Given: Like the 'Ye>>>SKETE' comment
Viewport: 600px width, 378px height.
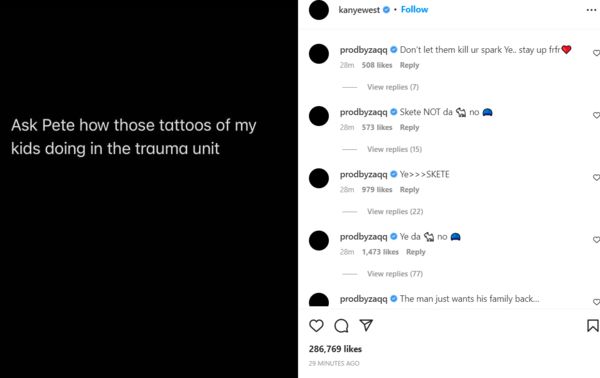Looking at the screenshot, I should pyautogui.click(x=596, y=178).
